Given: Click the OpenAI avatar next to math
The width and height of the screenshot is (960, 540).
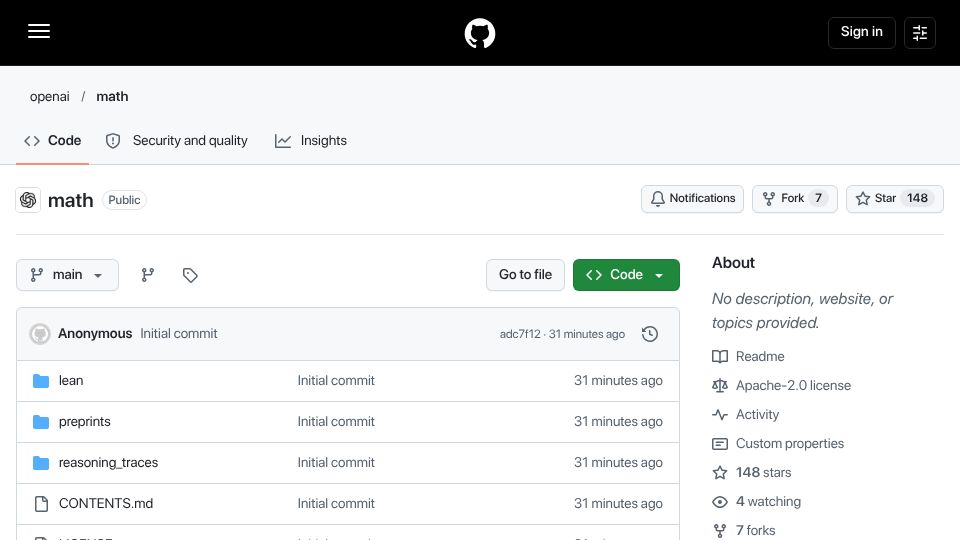Looking at the screenshot, I should 28,200.
